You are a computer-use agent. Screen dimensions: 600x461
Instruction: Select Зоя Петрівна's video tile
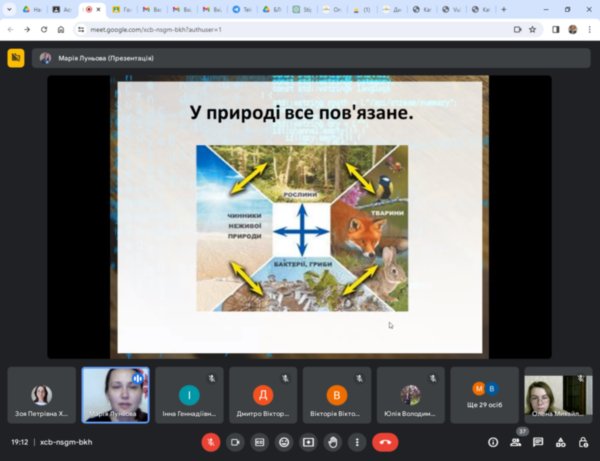click(42, 396)
